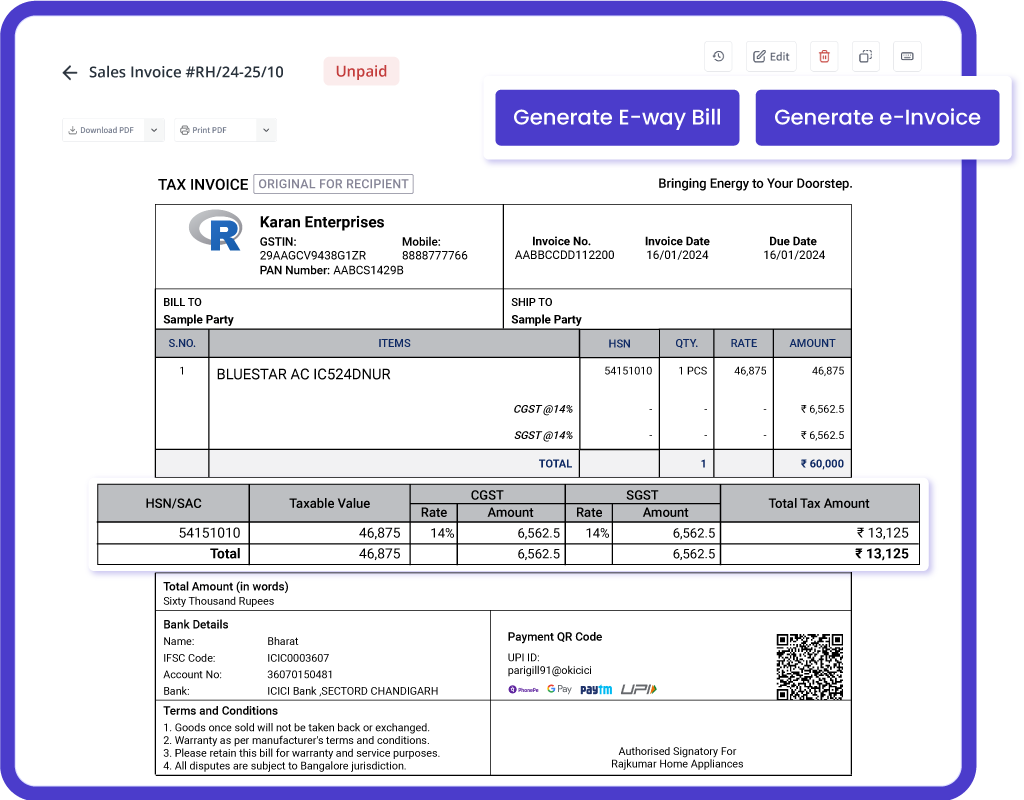Click the back arrow beside Sales Invoice
The height and width of the screenshot is (800, 1024).
pos(70,72)
